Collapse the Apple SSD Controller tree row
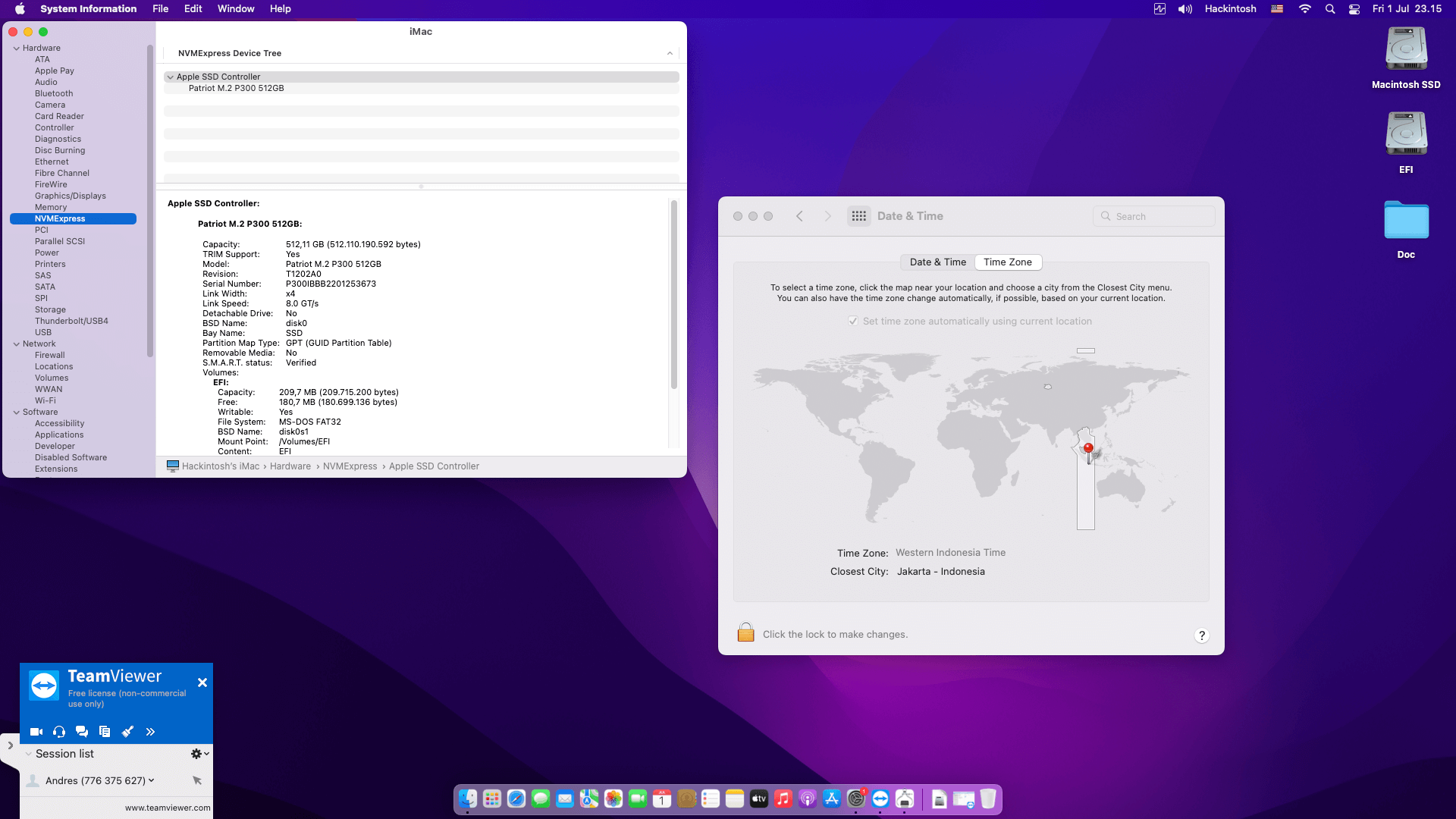Viewport: 1456px width, 819px height. point(170,77)
